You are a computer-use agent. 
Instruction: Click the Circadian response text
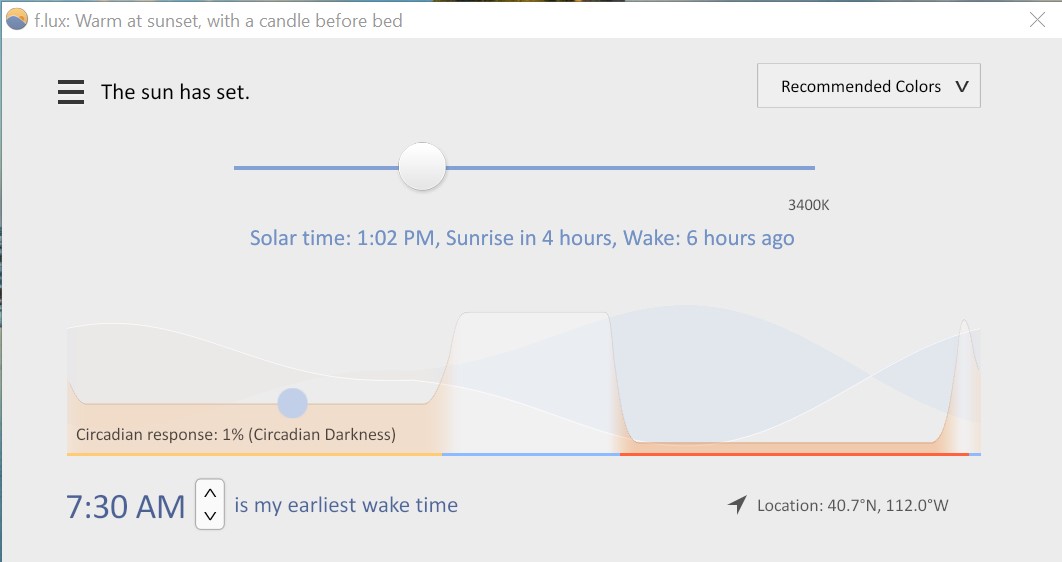click(x=236, y=434)
